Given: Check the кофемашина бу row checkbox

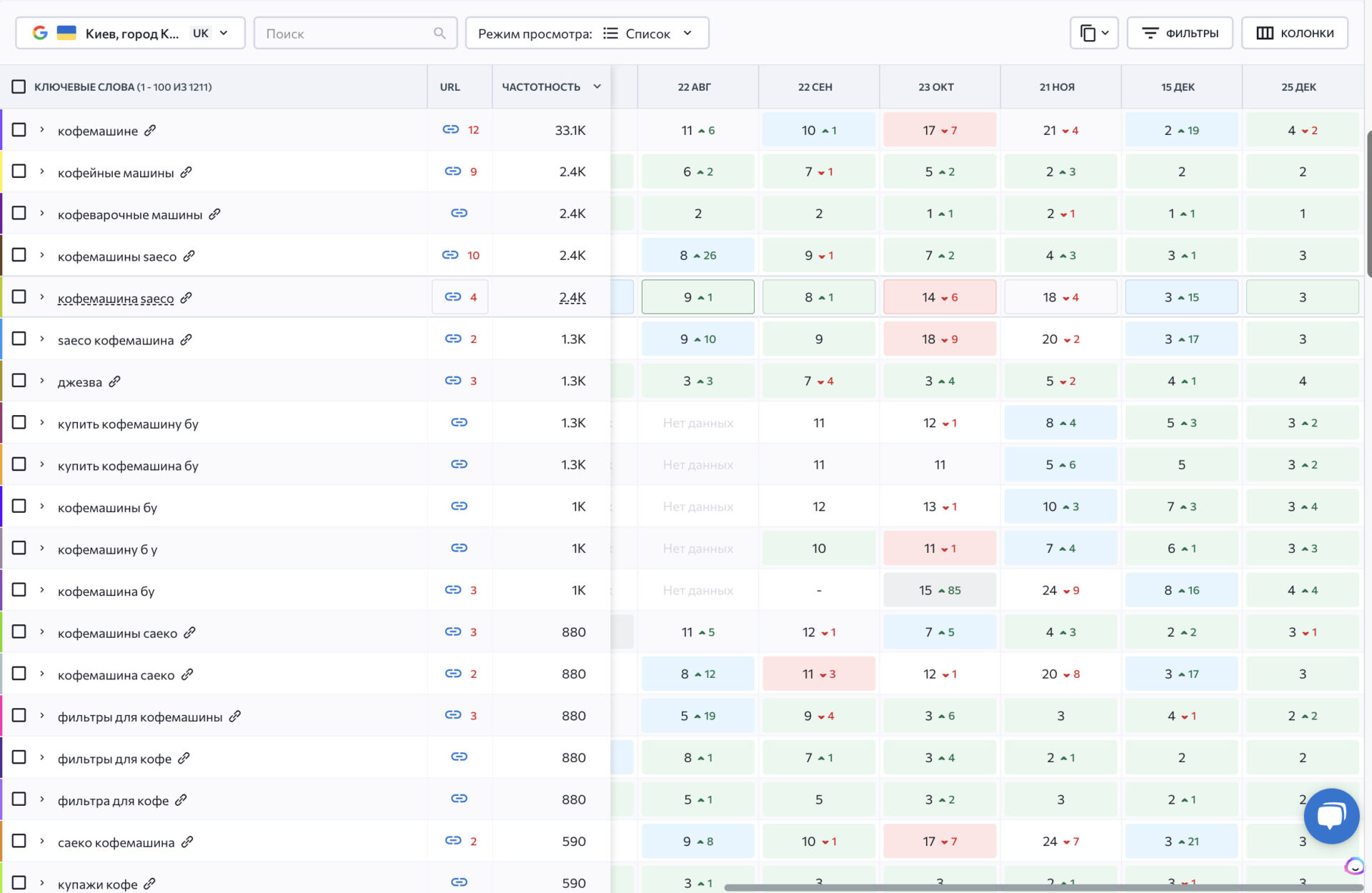Looking at the screenshot, I should 19,590.
